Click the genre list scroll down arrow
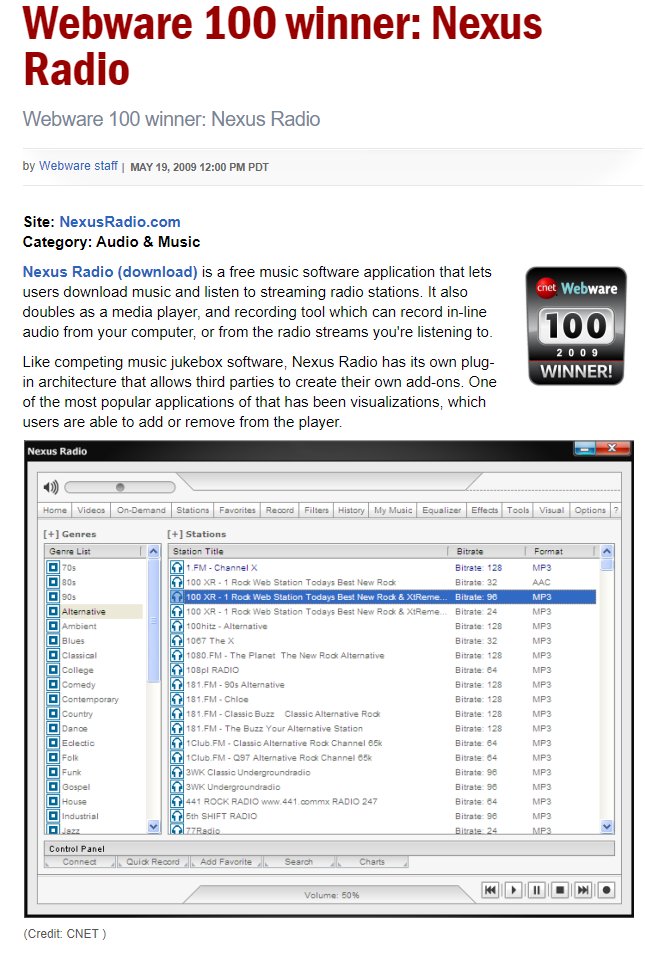The image size is (645, 953). point(154,826)
